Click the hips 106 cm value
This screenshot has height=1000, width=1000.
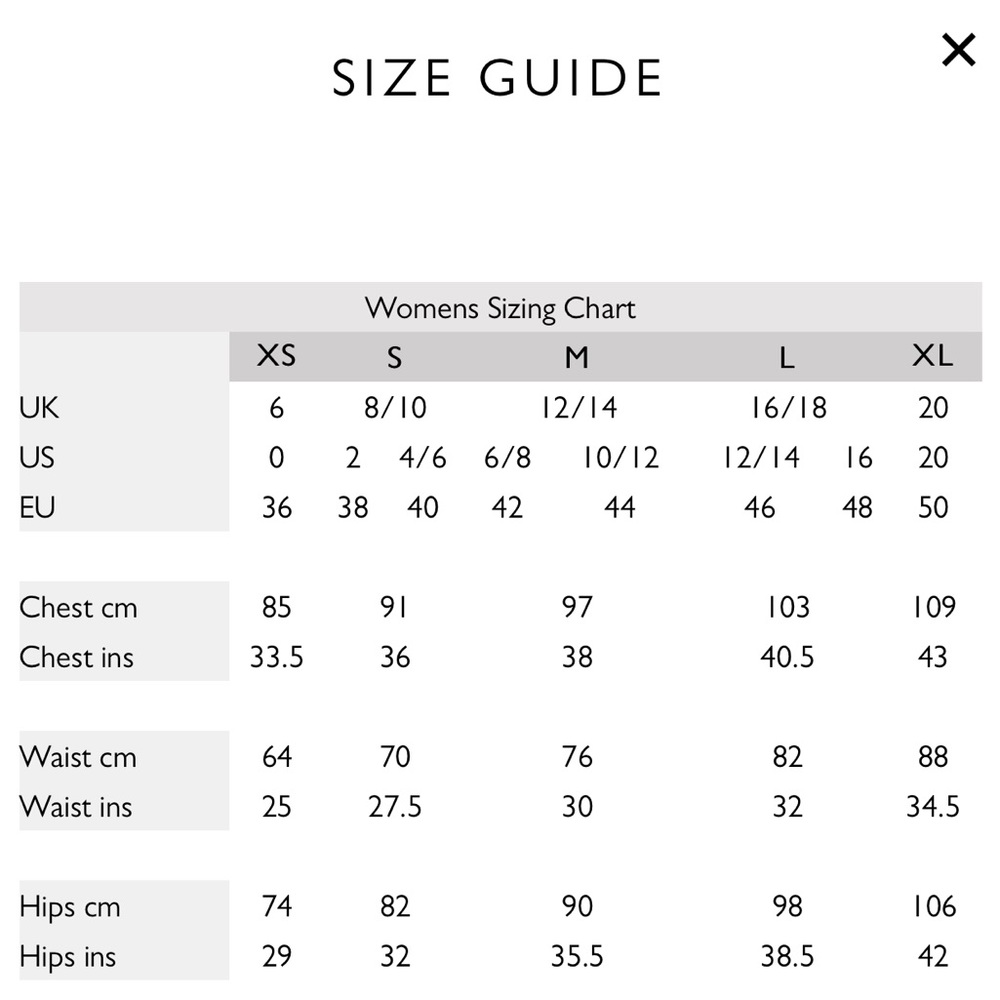[933, 906]
